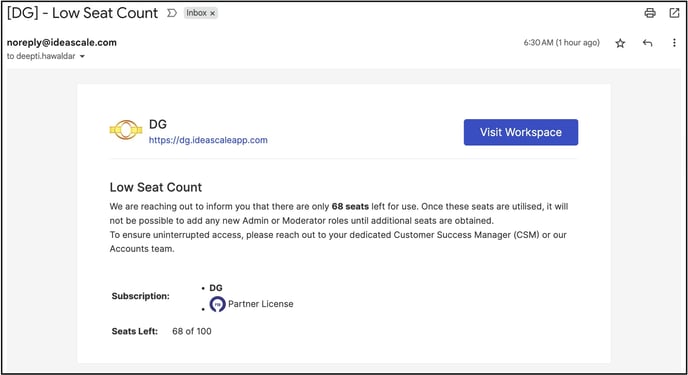
Task: Click the Partner License circular badge icon
Action: point(217,304)
